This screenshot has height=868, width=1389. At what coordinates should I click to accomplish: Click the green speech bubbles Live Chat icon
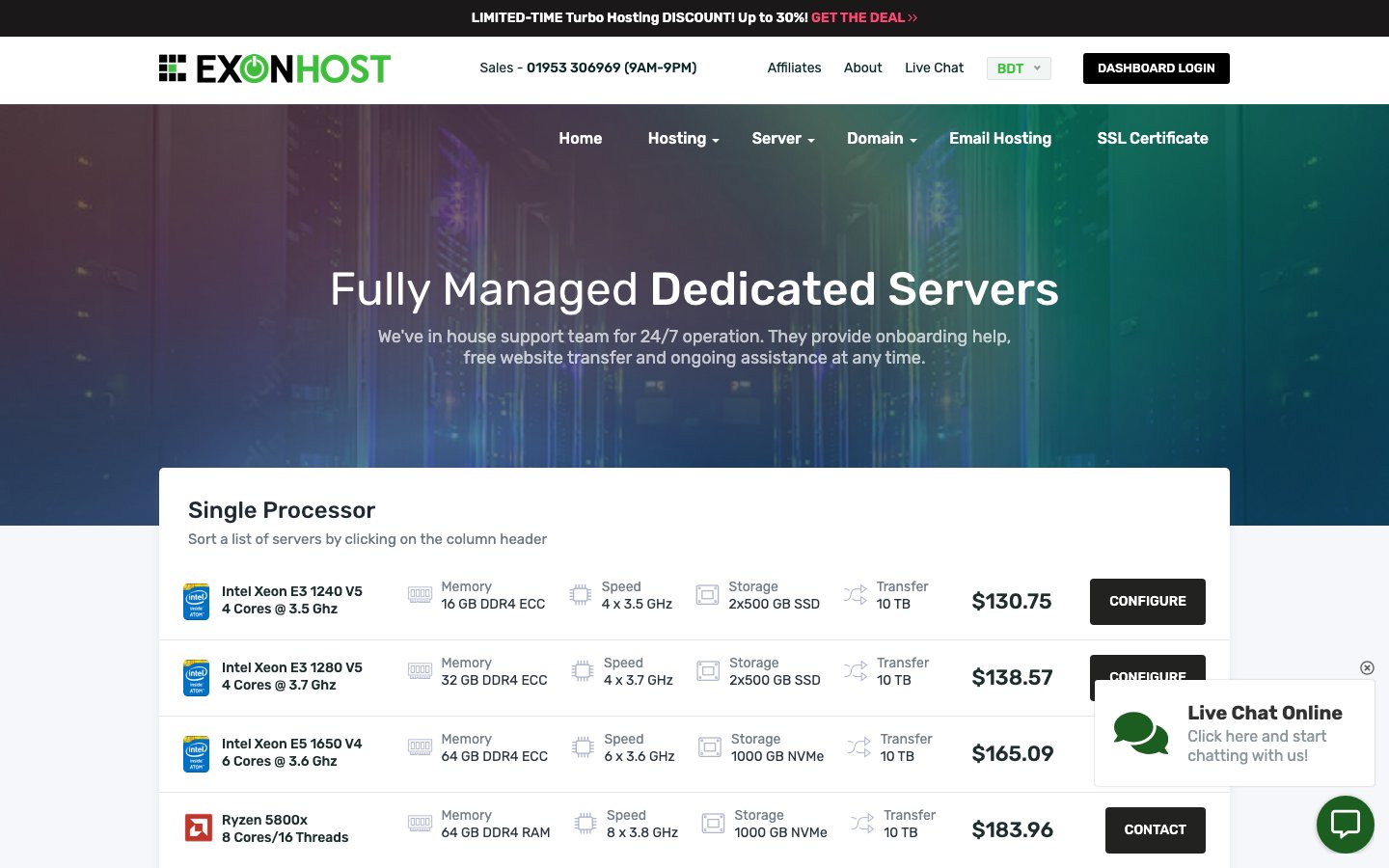[x=1141, y=733]
